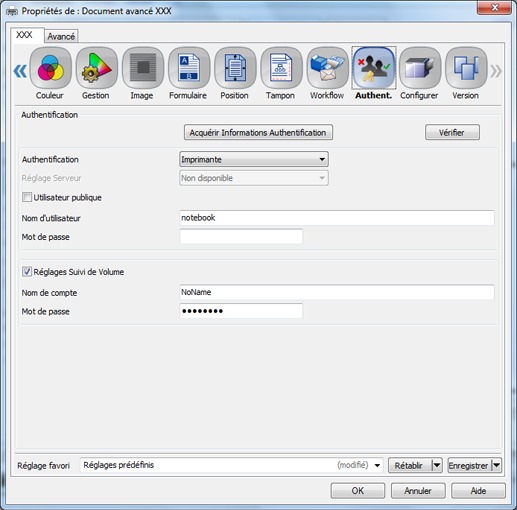517x510 pixels.
Task: Open the Couleur settings icon
Action: (x=50, y=68)
